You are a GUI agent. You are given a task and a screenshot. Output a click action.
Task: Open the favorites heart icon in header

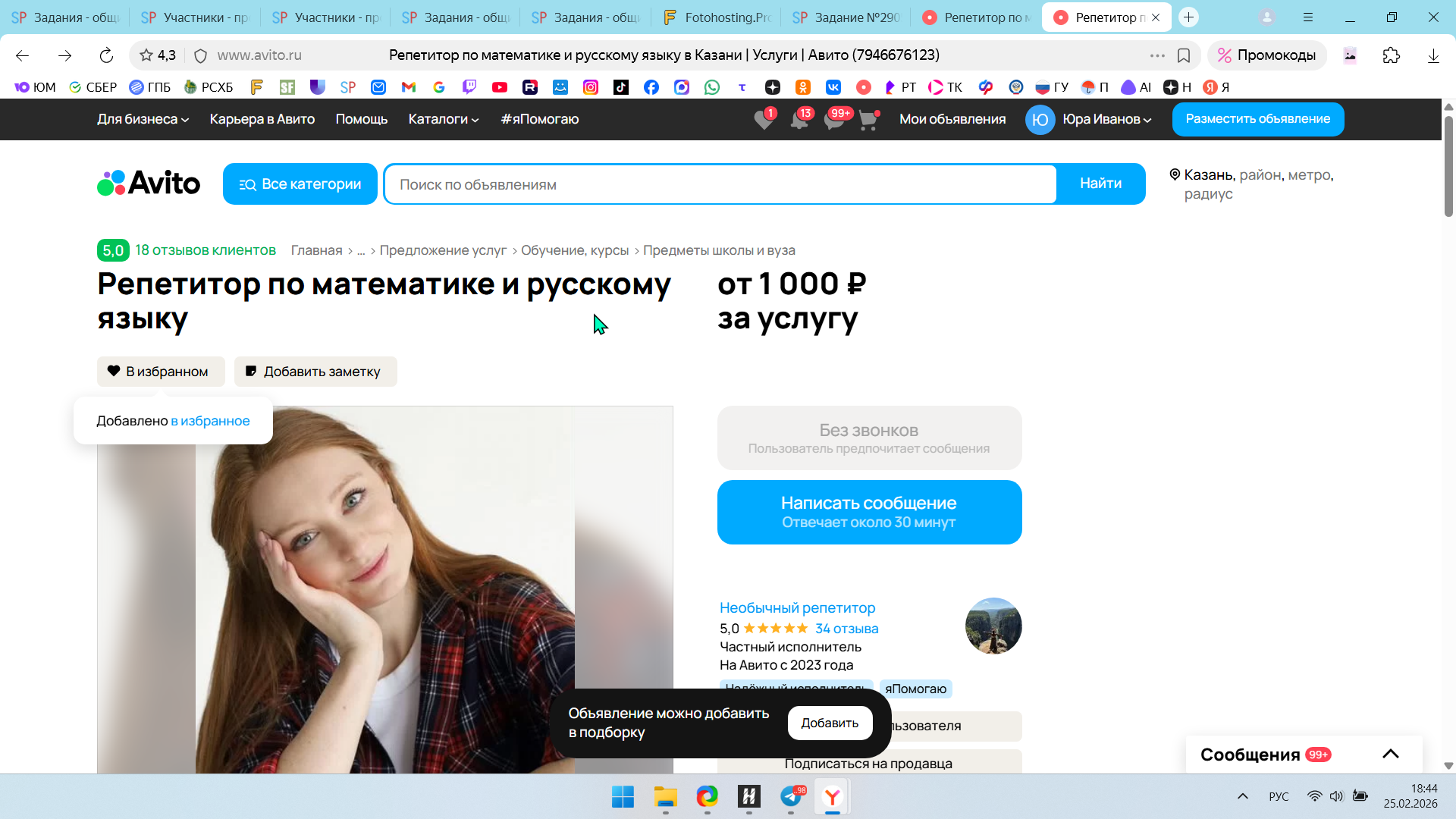point(764,120)
